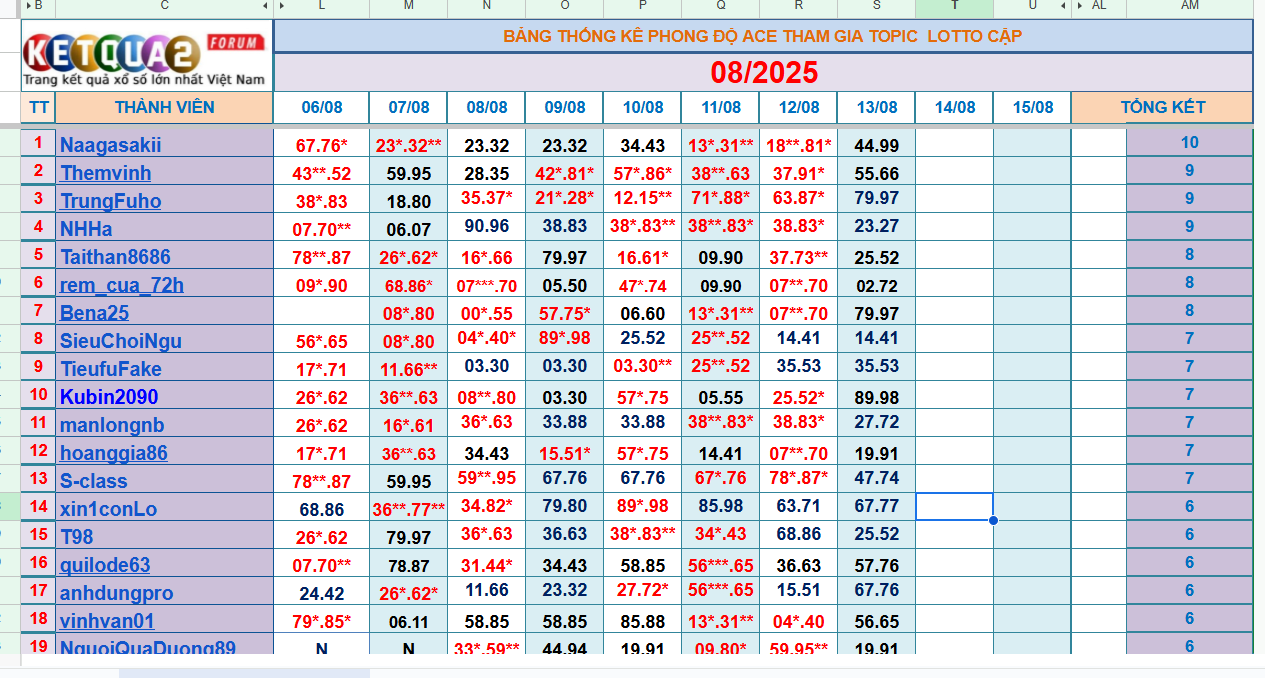
Task: Select the TT header cell
Action: [38, 107]
